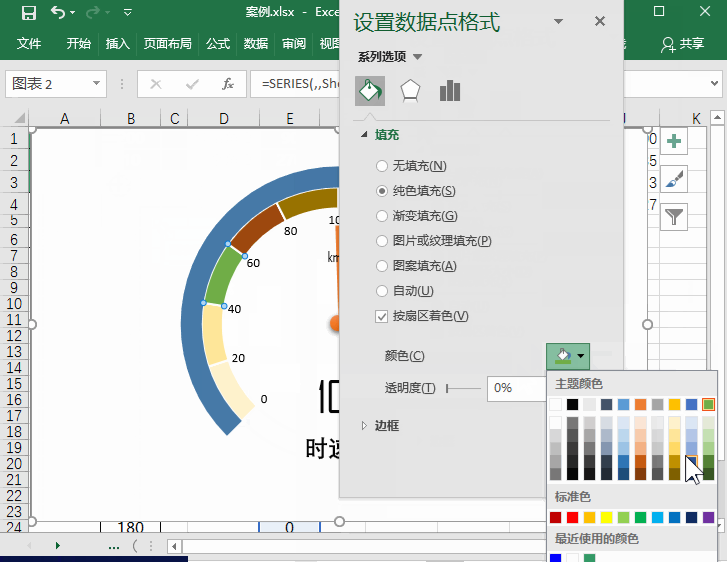Select the Effects pentagon icon
The image size is (727, 562).
point(410,91)
